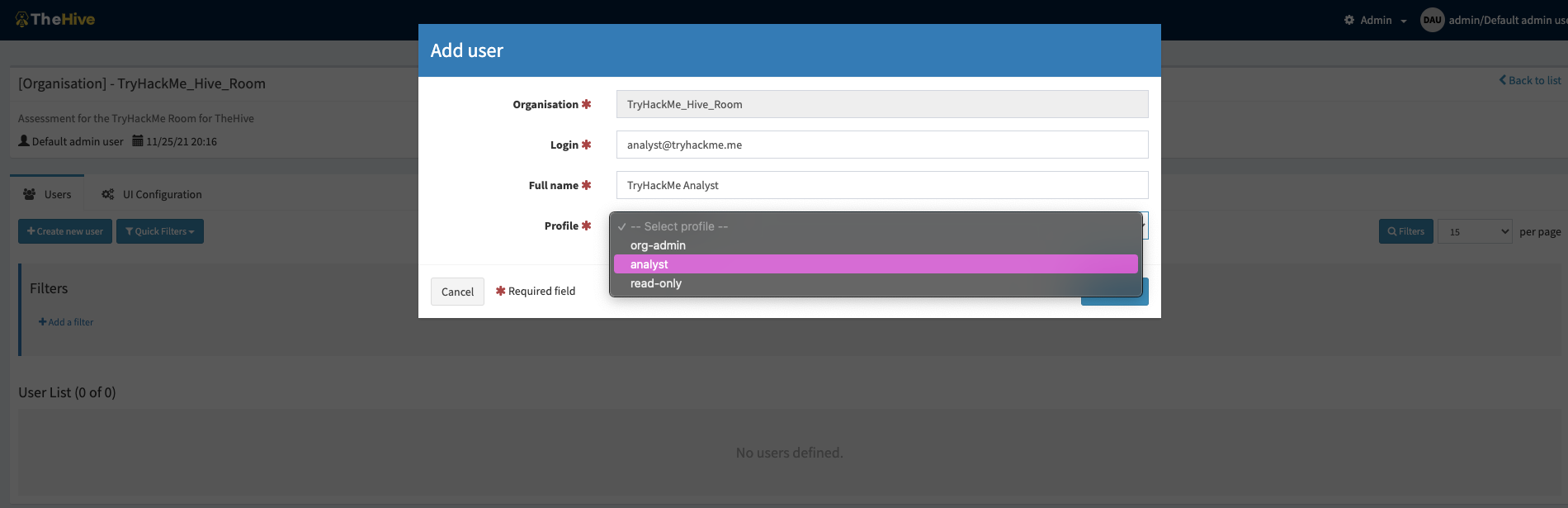
Task: Click the Login input field
Action: pyautogui.click(x=881, y=145)
